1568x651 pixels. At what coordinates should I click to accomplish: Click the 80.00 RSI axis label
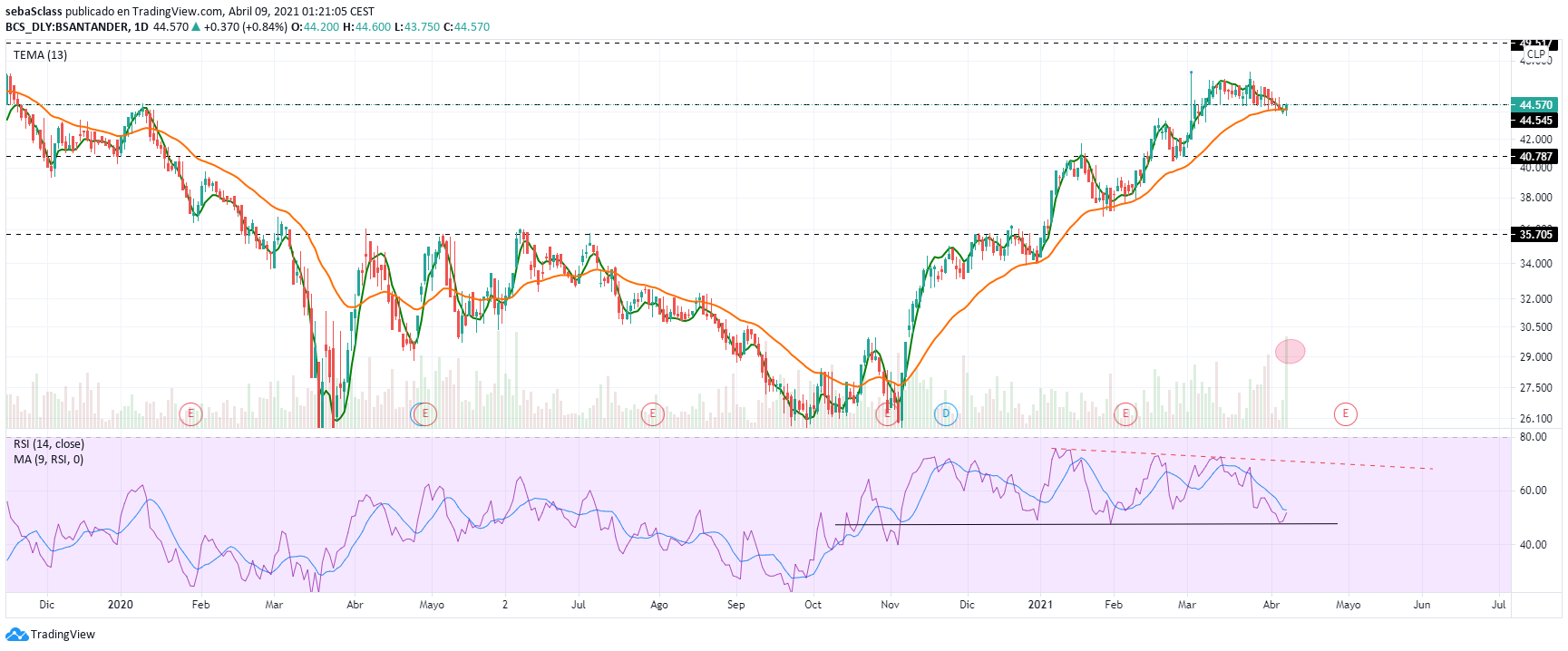click(1534, 437)
